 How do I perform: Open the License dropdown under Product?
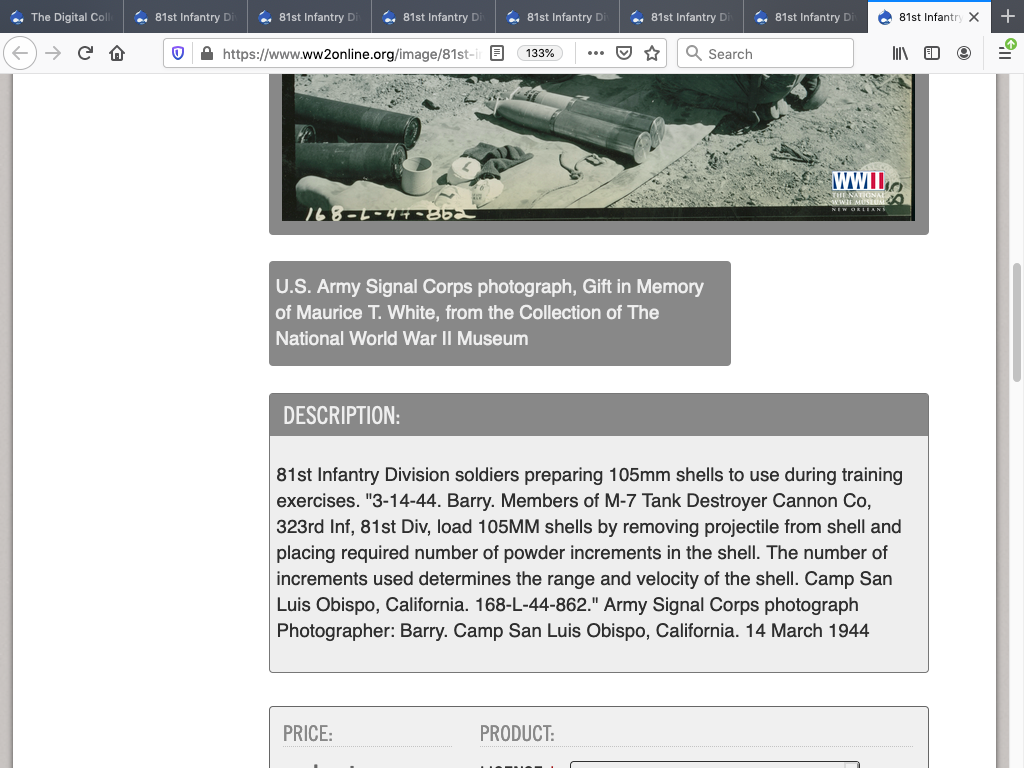pyautogui.click(x=714, y=764)
